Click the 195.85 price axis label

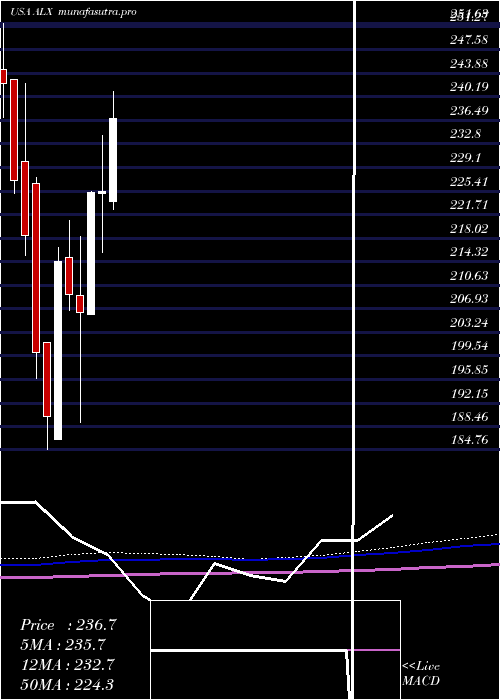point(469,370)
